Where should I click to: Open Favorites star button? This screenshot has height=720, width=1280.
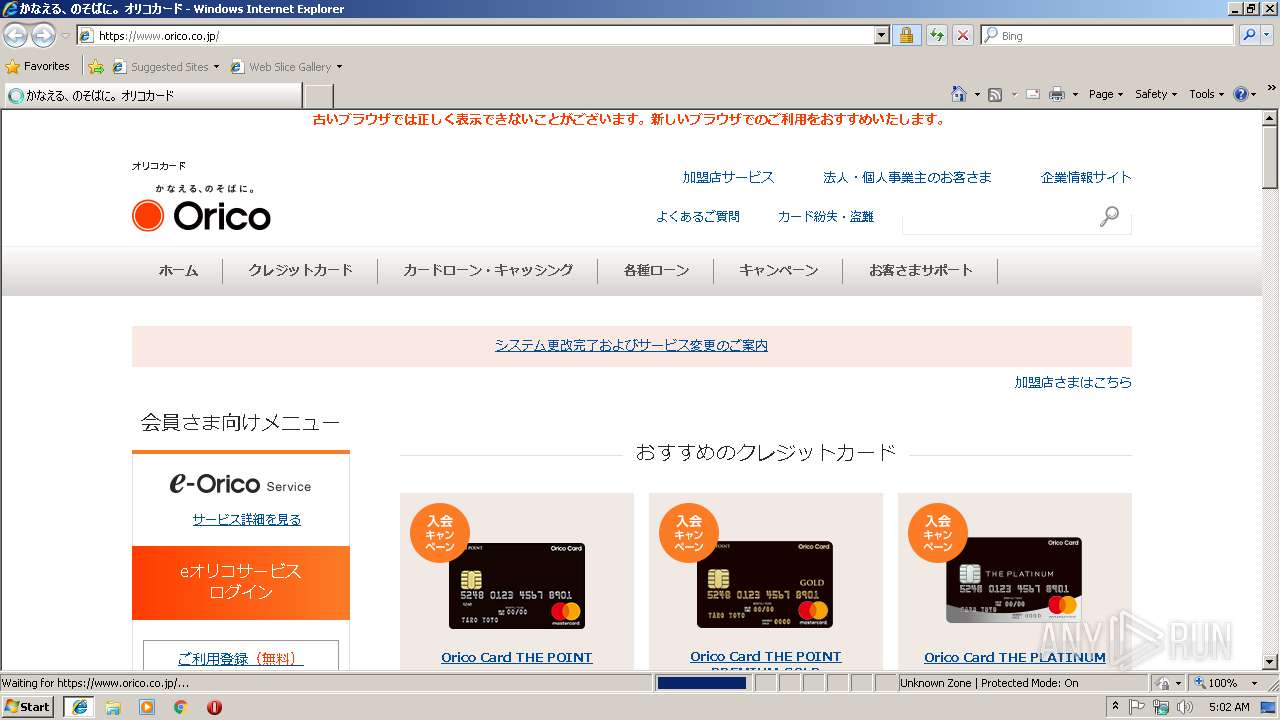(38, 66)
